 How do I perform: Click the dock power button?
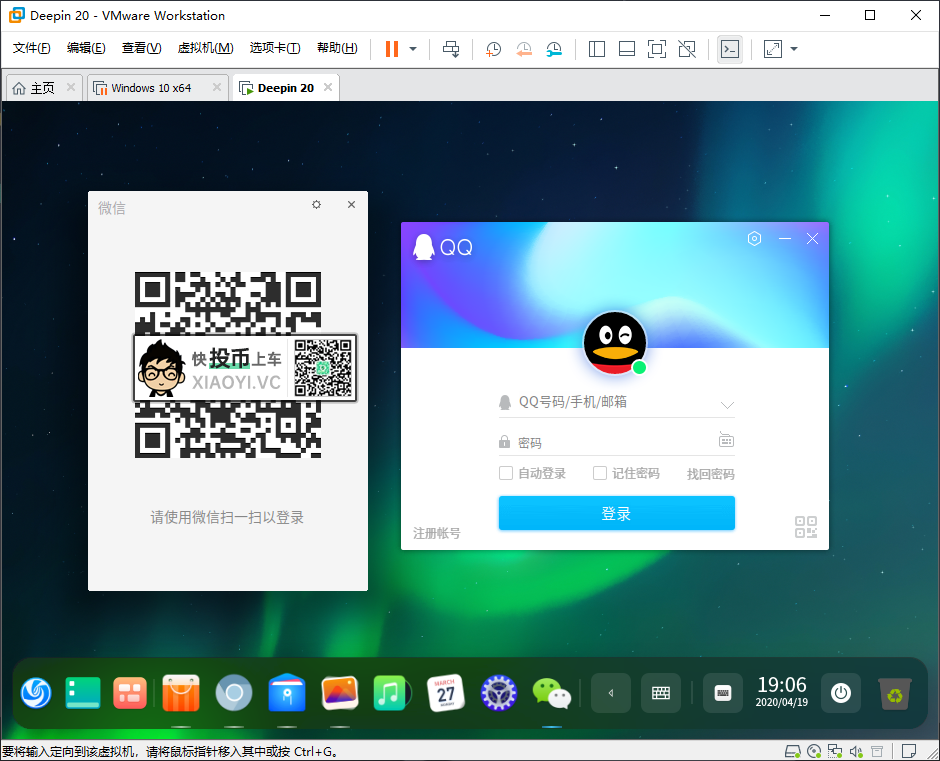pos(841,693)
